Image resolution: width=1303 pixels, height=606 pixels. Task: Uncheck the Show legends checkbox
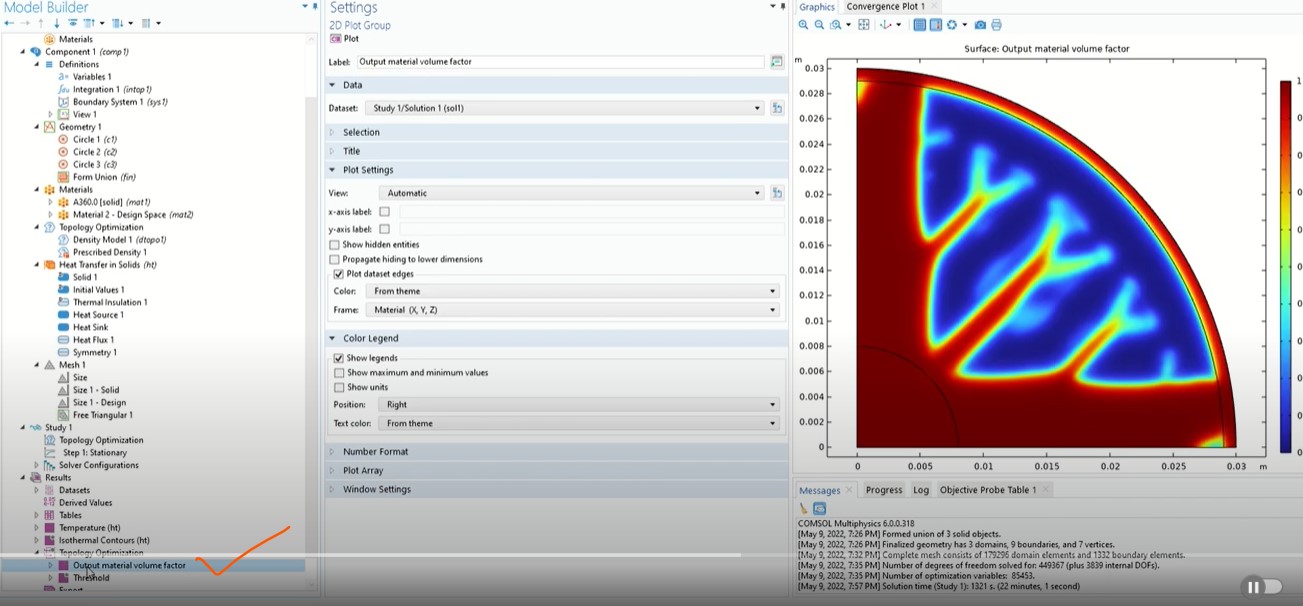pos(339,358)
